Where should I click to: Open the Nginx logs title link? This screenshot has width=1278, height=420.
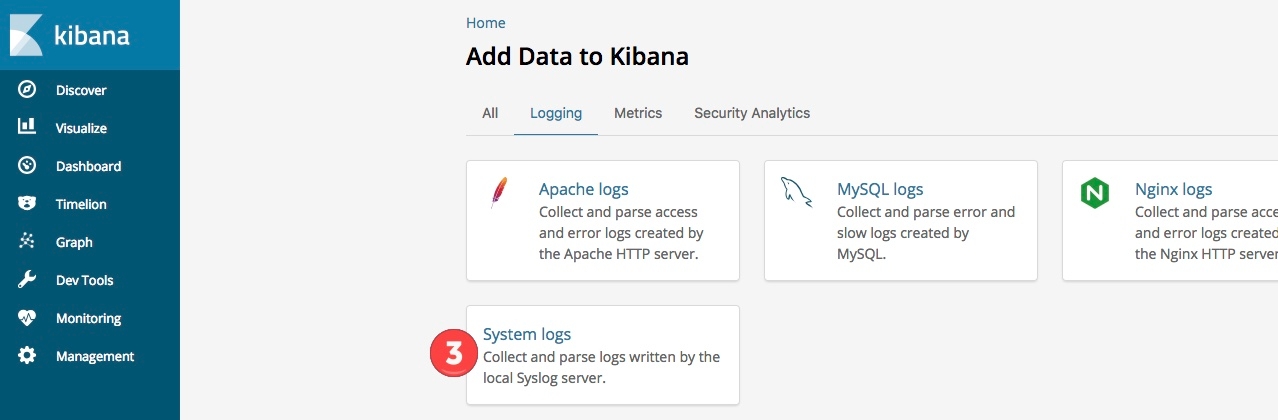tap(1174, 189)
